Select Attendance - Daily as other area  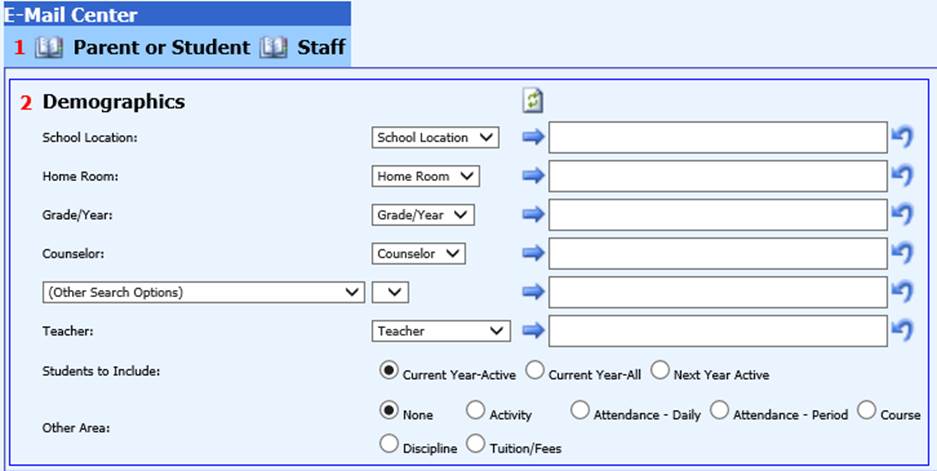[580, 411]
